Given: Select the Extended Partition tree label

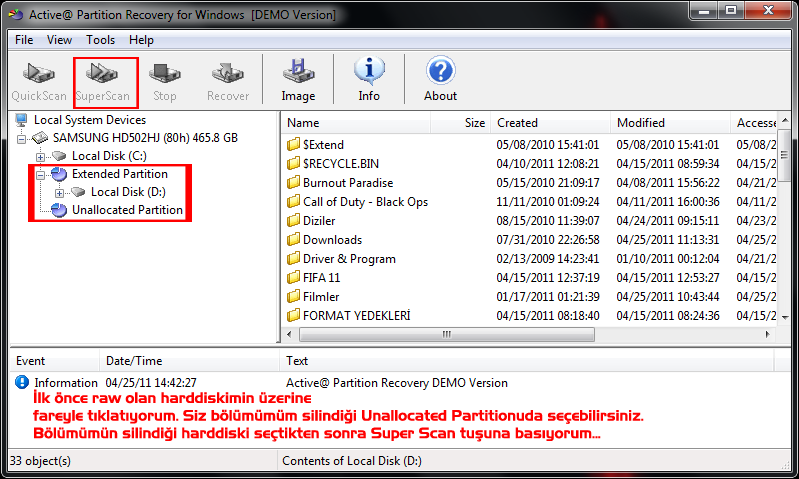Looking at the screenshot, I should [120, 174].
